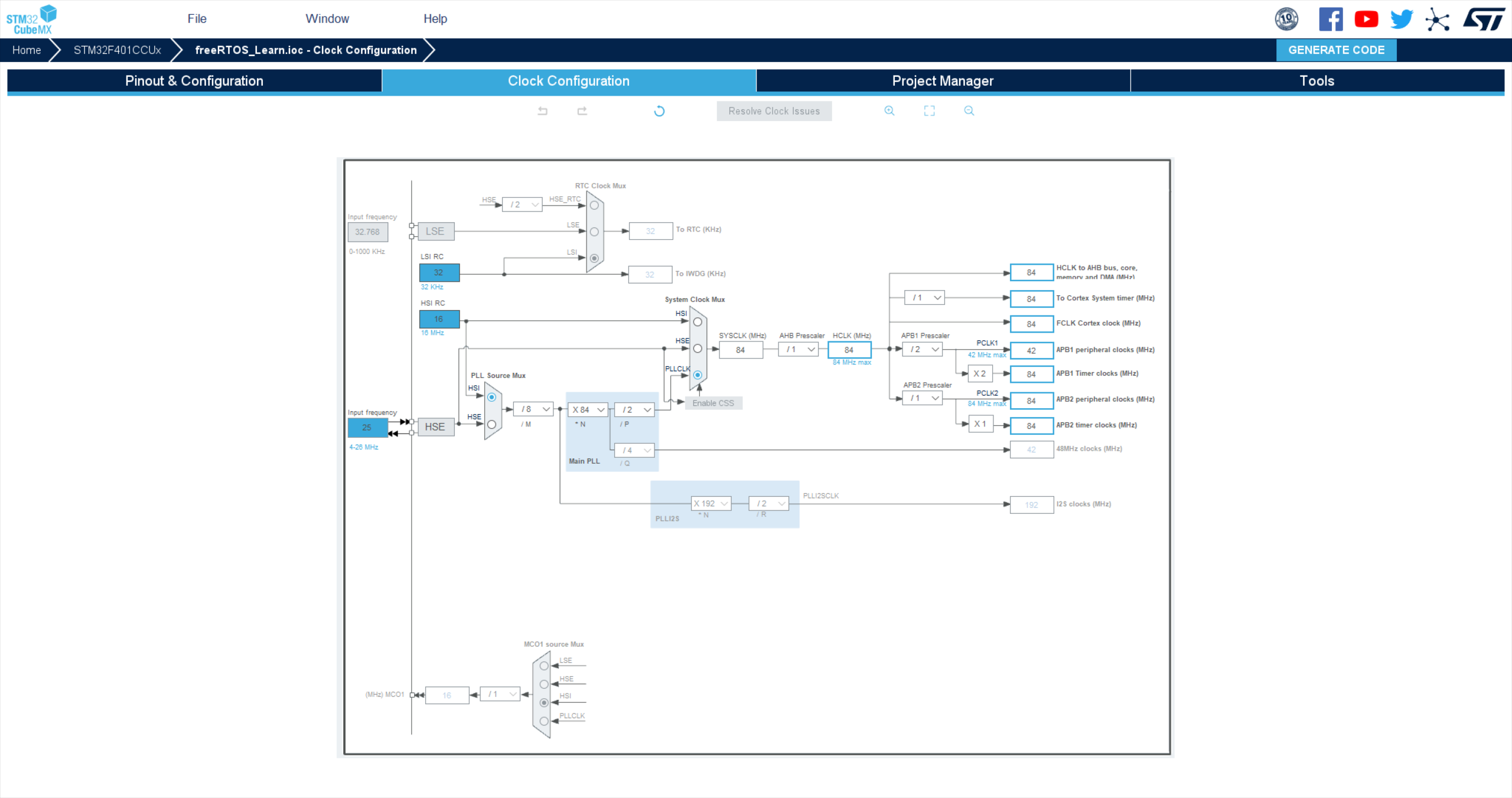Click the 48MHz clocks value box
This screenshot has width=1512, height=798.
(x=1031, y=450)
